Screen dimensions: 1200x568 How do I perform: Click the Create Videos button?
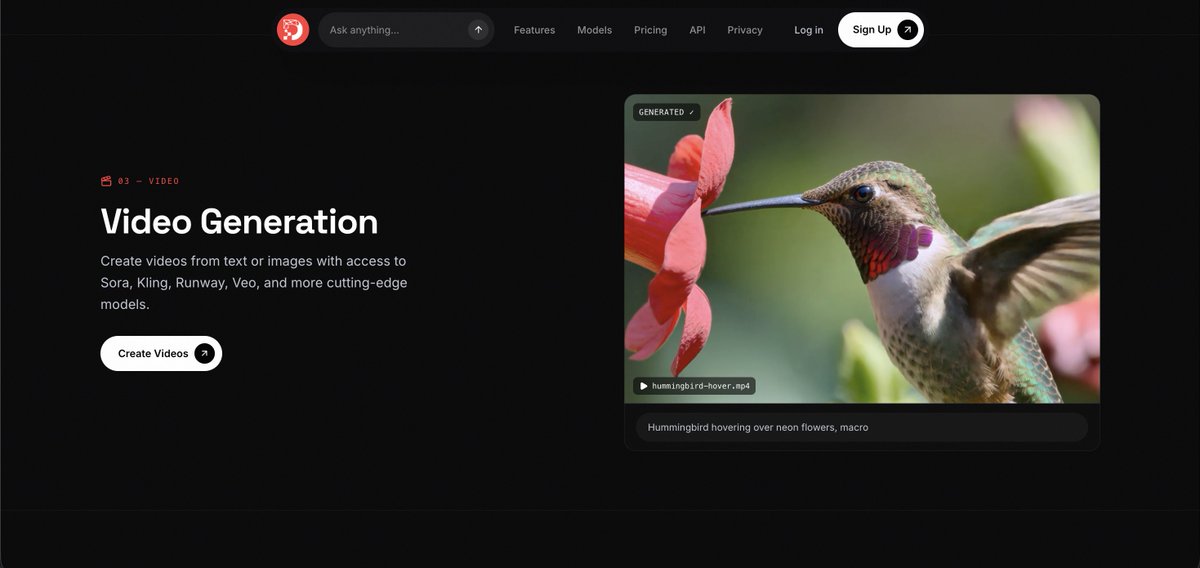(161, 353)
